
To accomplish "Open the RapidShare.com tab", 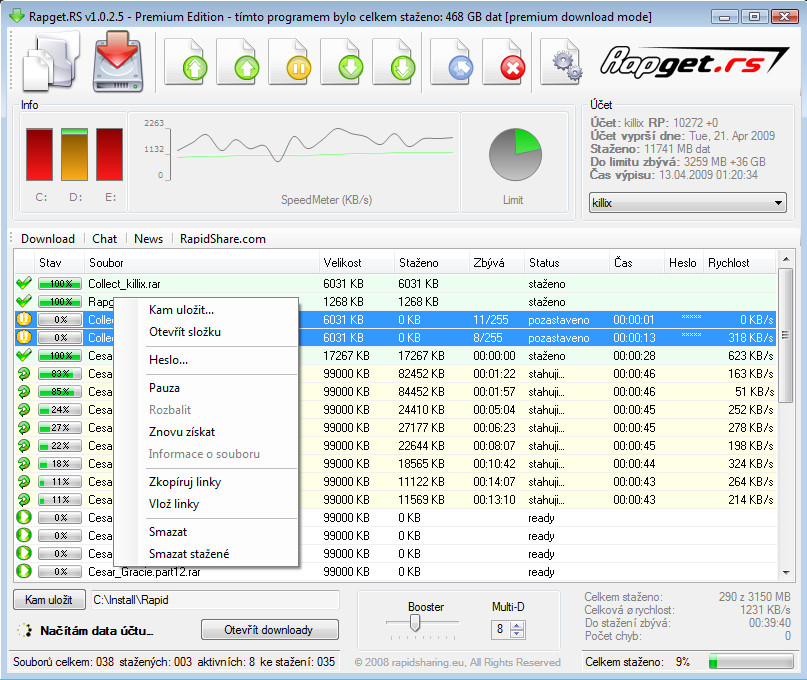I will 223,239.
